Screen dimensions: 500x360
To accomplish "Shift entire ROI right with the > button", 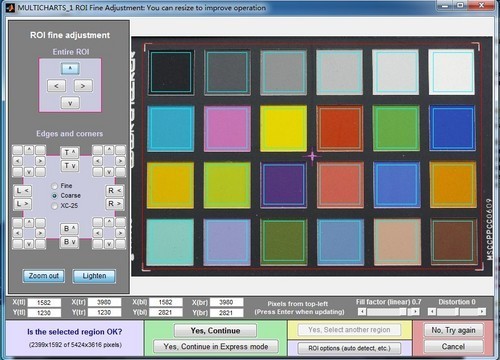I will tap(83, 86).
